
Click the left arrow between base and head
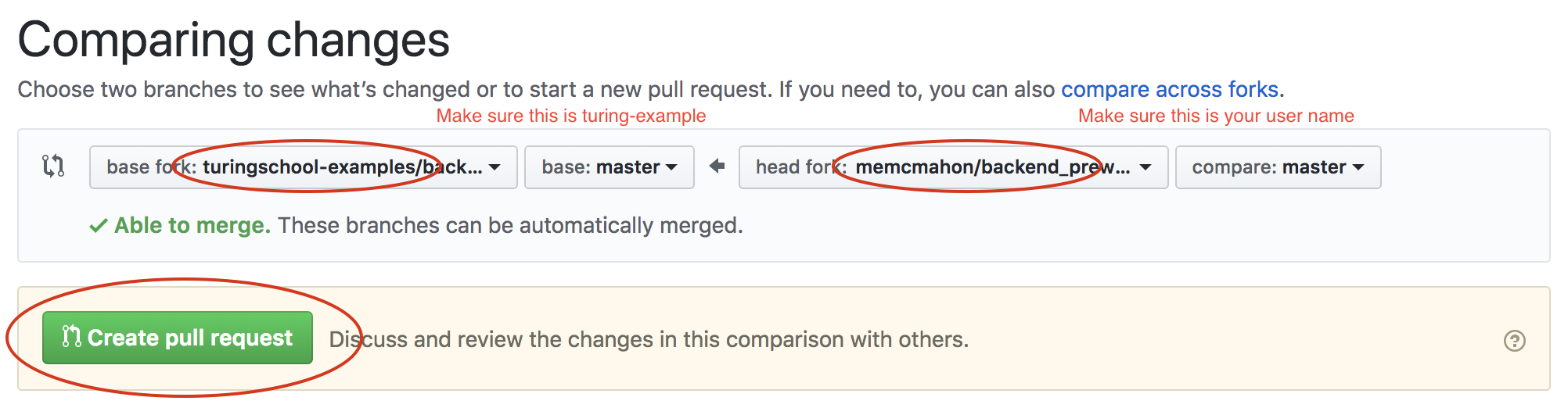click(717, 166)
